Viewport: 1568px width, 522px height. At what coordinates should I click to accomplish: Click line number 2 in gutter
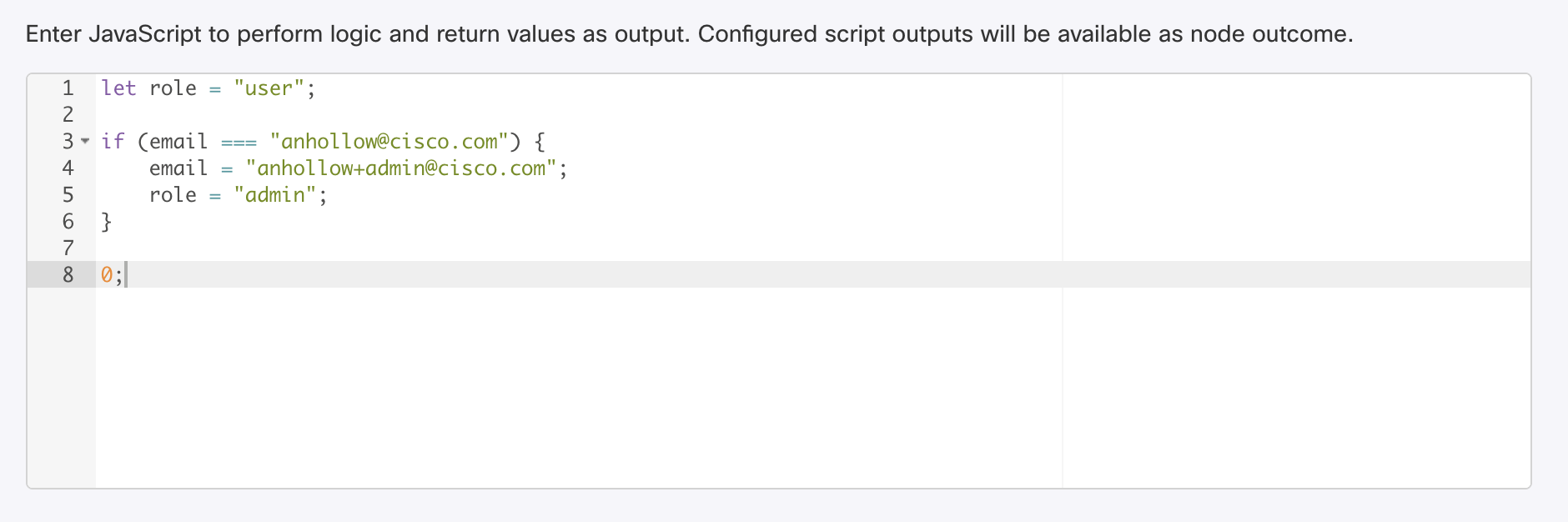click(68, 115)
